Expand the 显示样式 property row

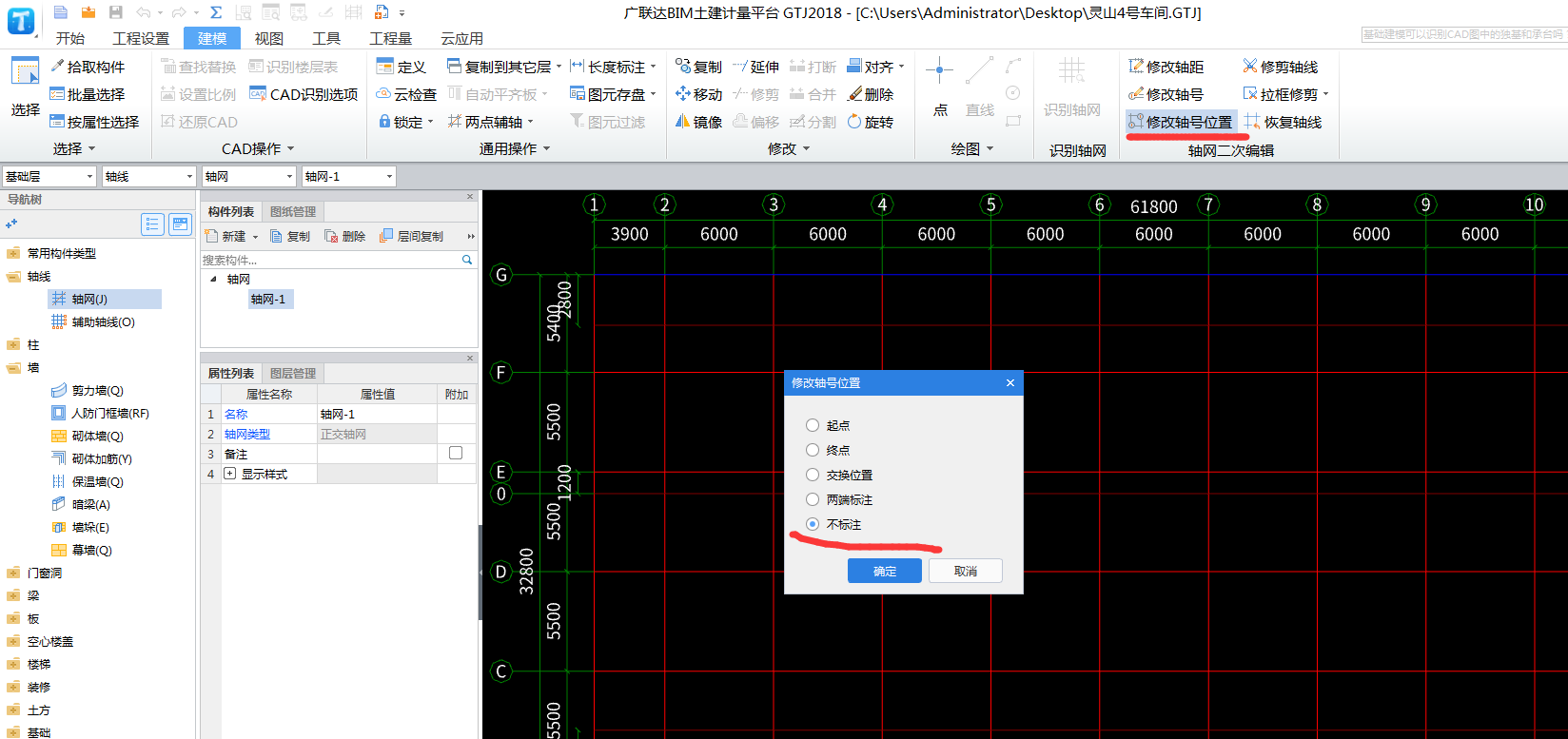229,474
